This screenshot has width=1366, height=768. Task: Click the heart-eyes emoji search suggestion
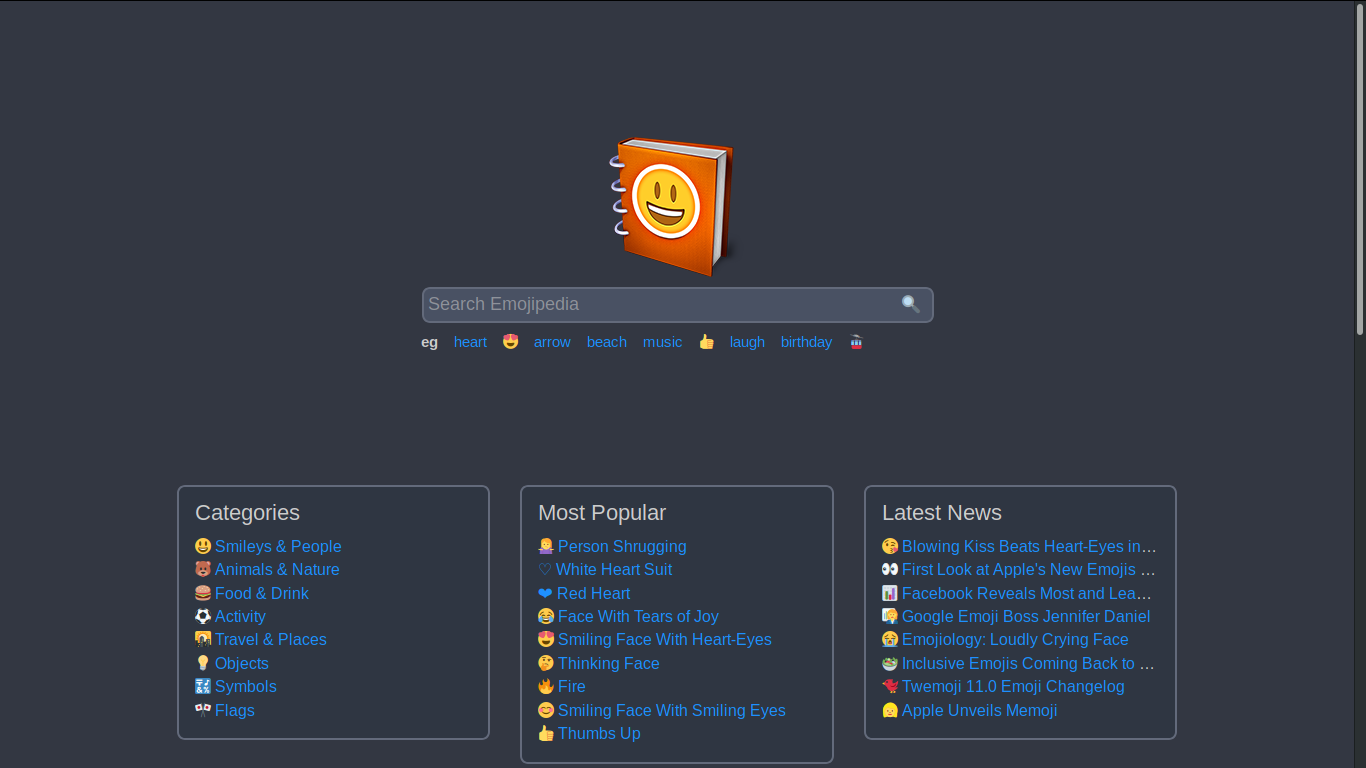click(x=510, y=342)
